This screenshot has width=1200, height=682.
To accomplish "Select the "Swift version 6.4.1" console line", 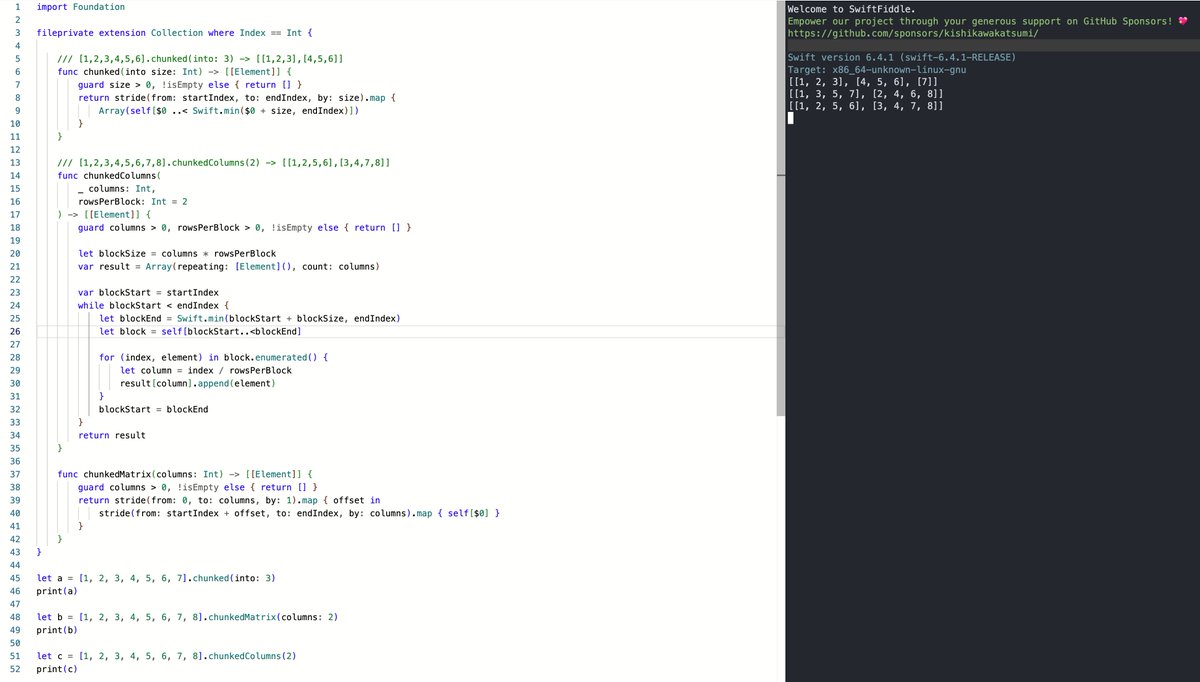I will tap(902, 57).
